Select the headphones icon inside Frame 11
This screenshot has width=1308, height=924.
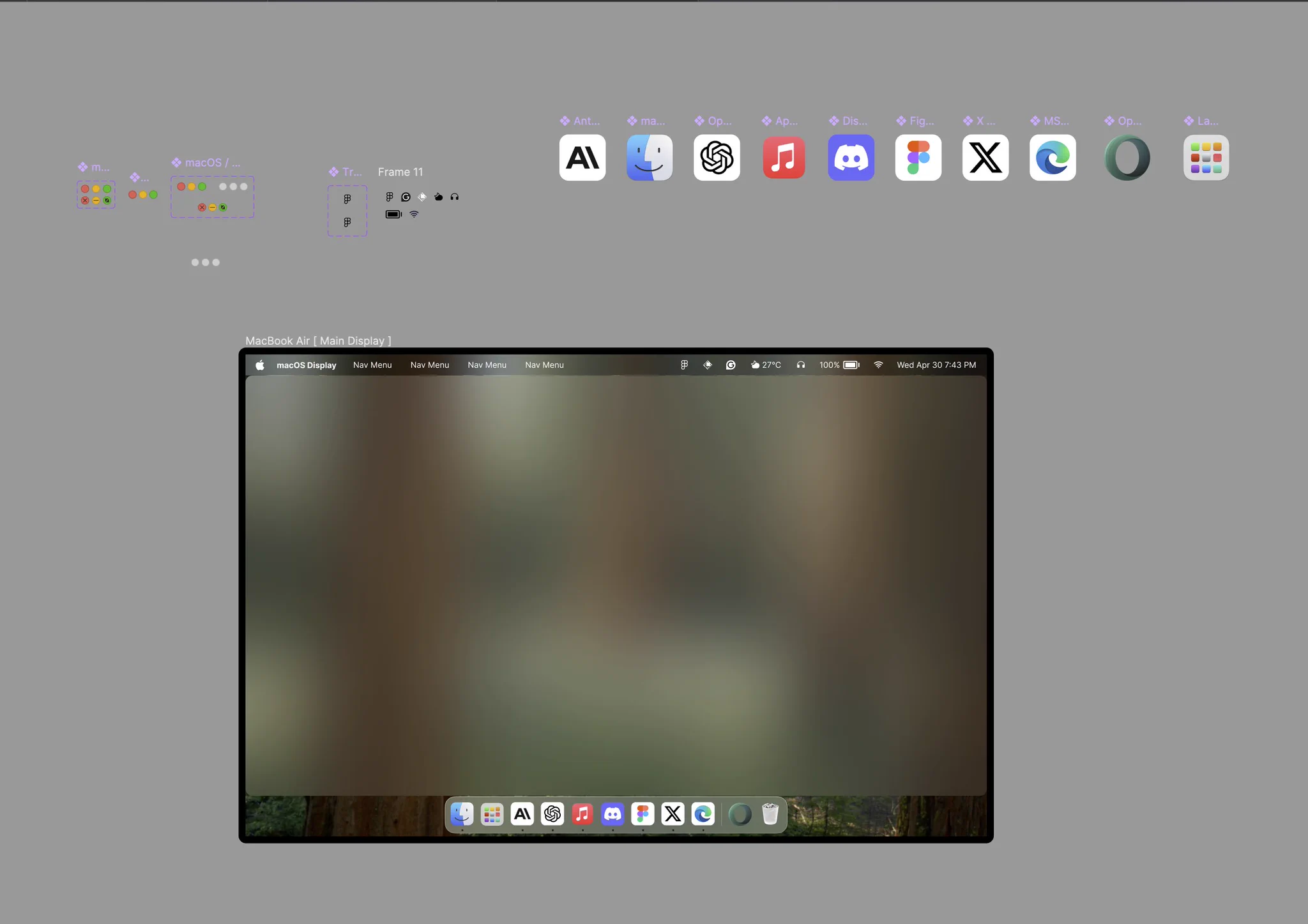click(x=455, y=197)
